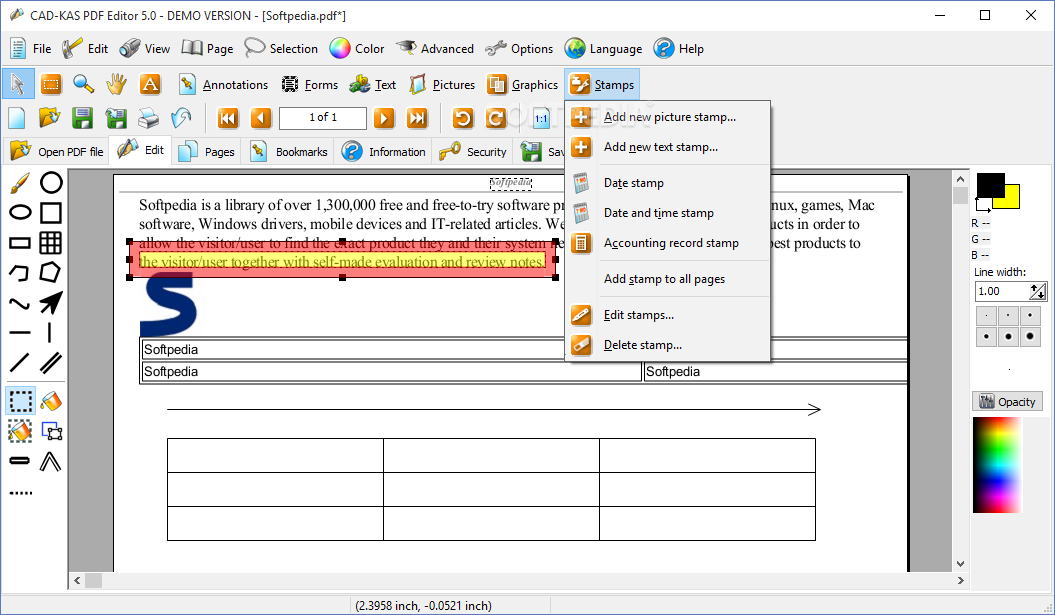The height and width of the screenshot is (615, 1055).
Task: Switch to the Pages tab
Action: pyautogui.click(x=207, y=151)
